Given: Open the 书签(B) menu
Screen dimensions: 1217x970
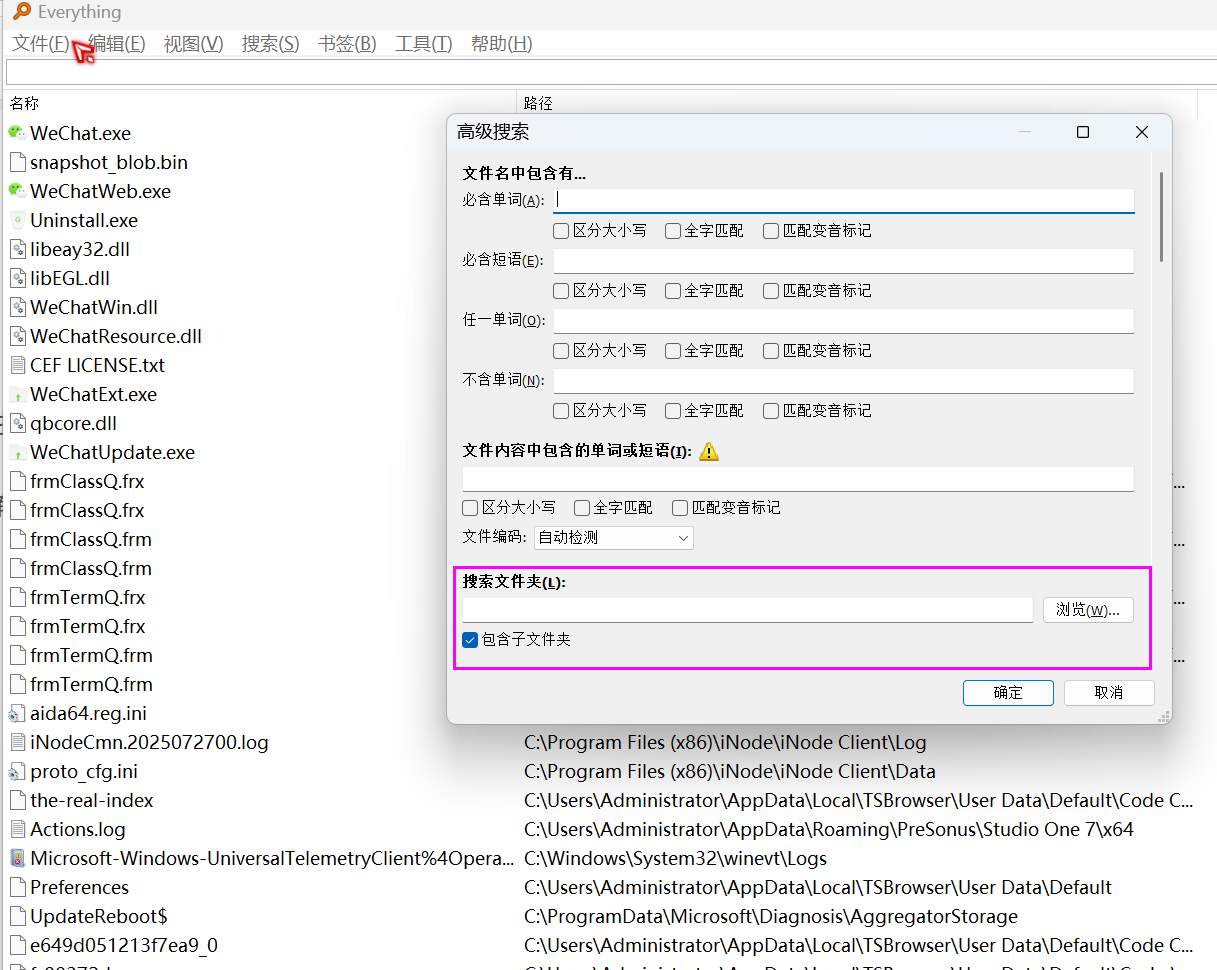Looking at the screenshot, I should pos(347,44).
